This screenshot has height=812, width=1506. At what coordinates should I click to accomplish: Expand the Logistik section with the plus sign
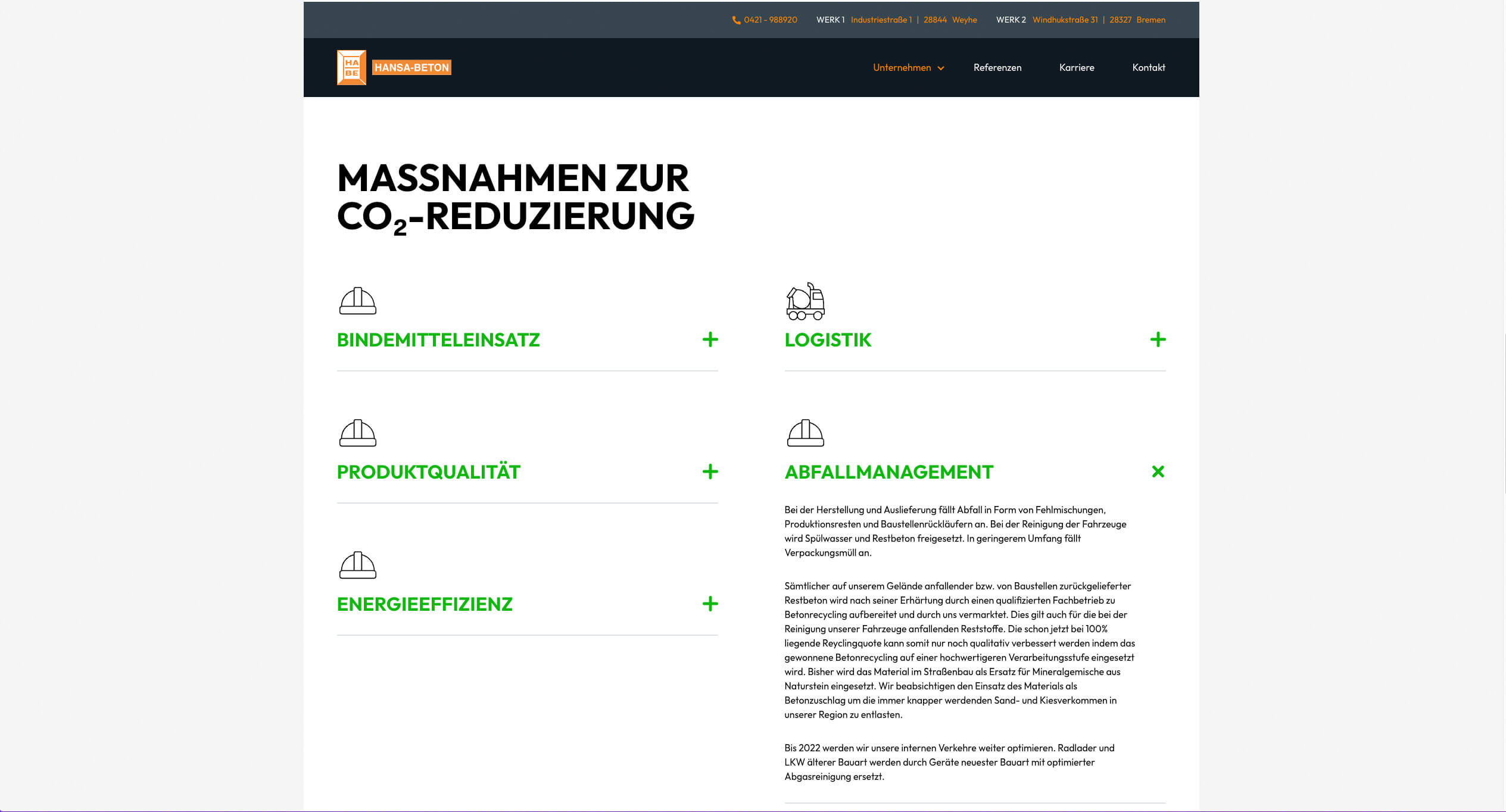coord(1157,340)
